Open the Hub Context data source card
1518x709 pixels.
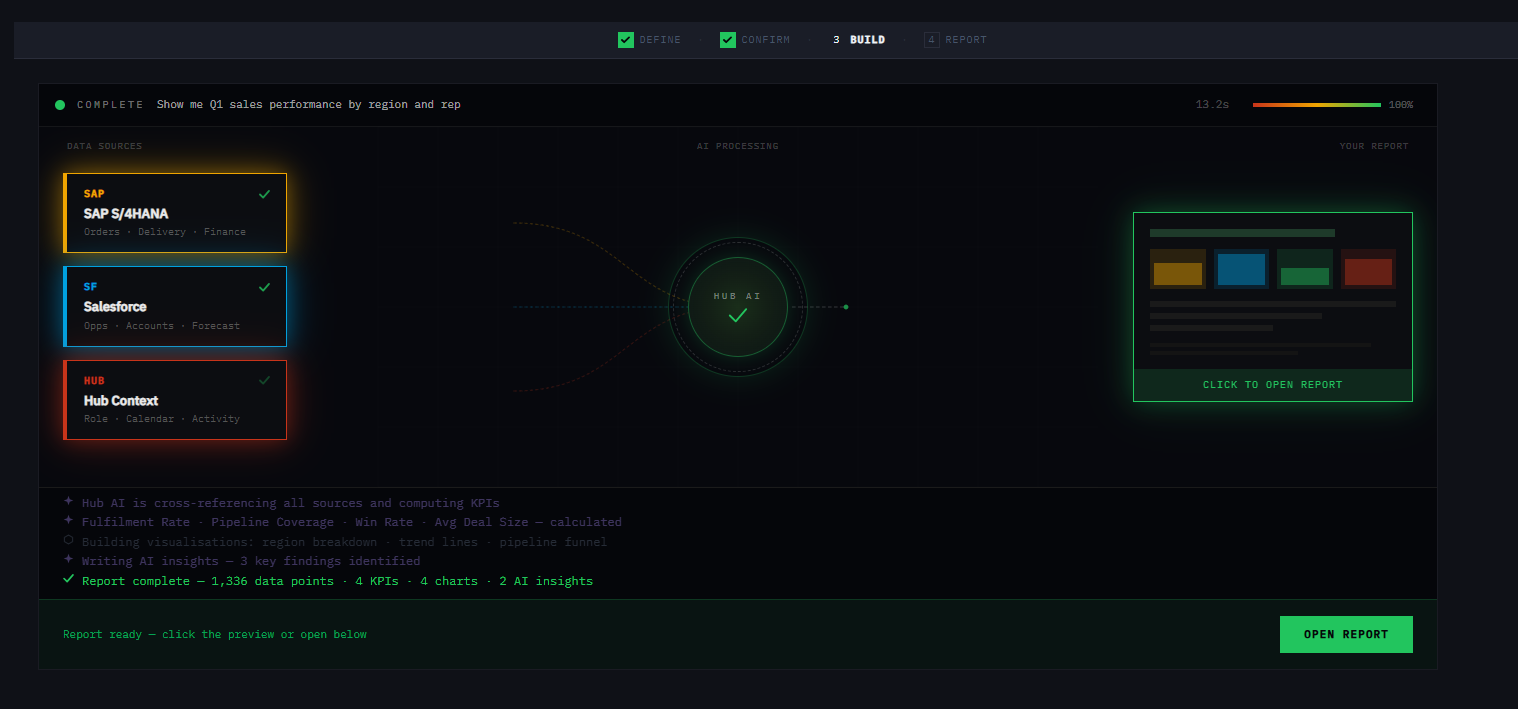pos(175,400)
